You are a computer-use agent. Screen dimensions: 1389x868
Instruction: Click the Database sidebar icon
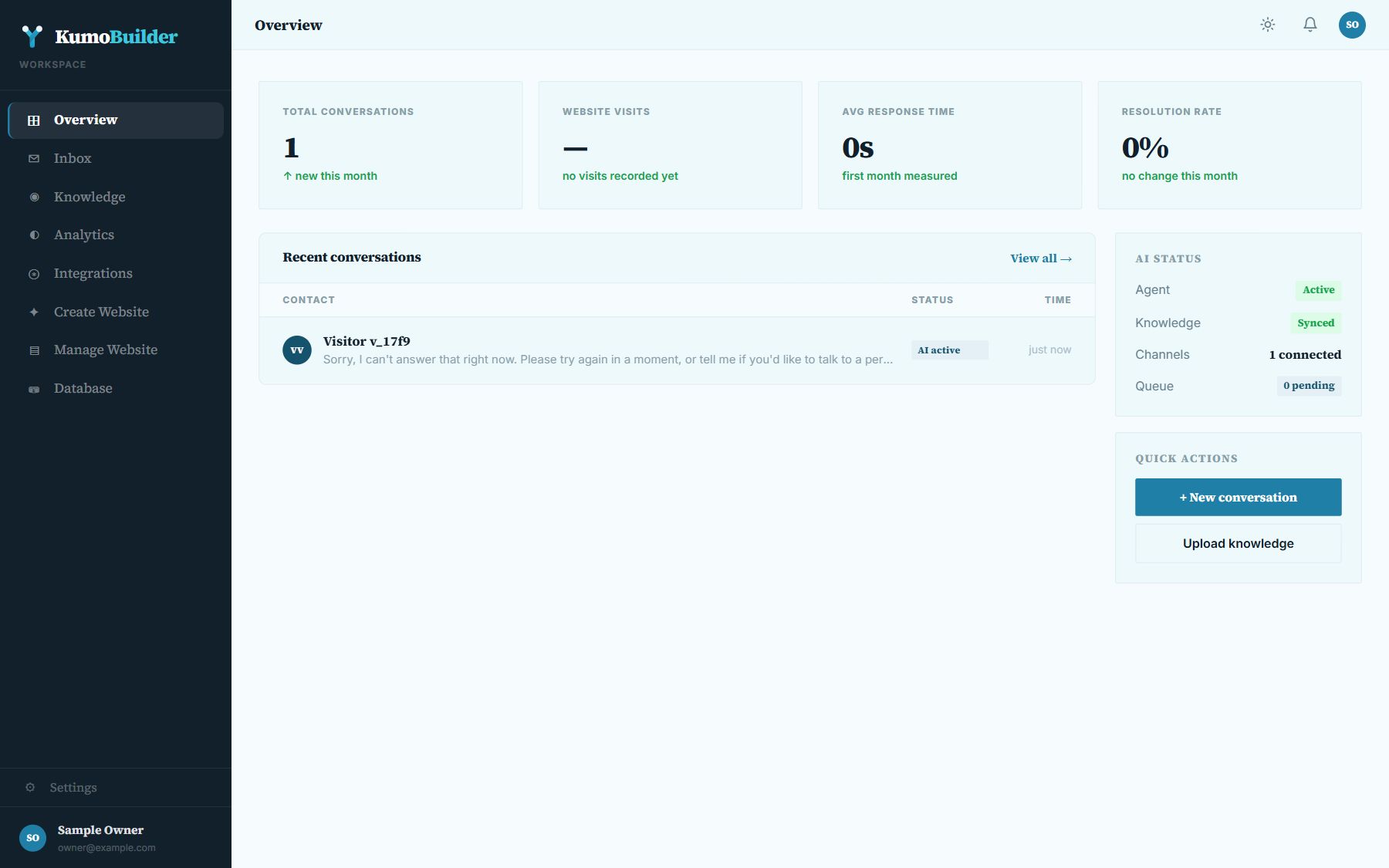tap(34, 389)
